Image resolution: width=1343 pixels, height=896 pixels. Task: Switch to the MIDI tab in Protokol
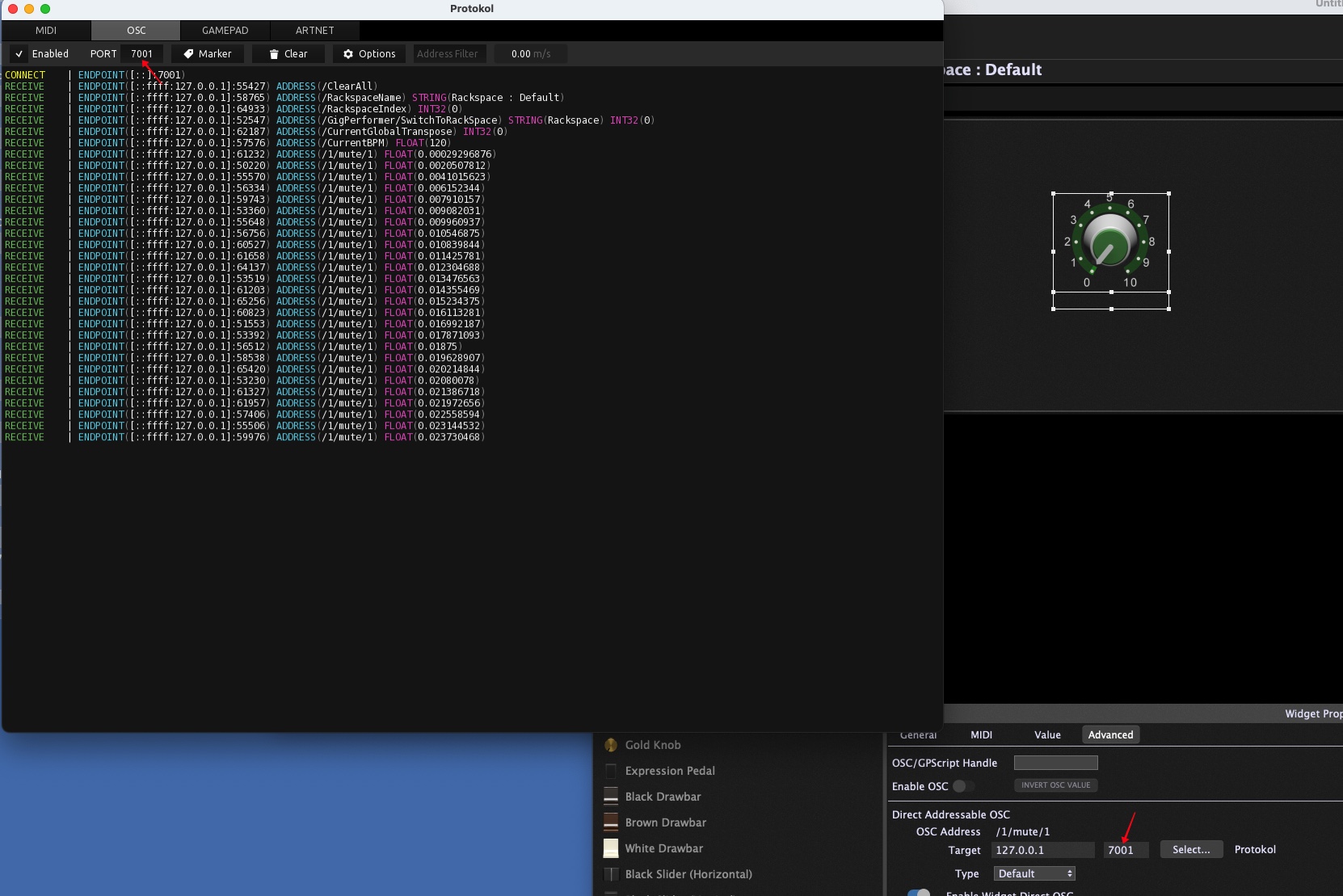46,31
